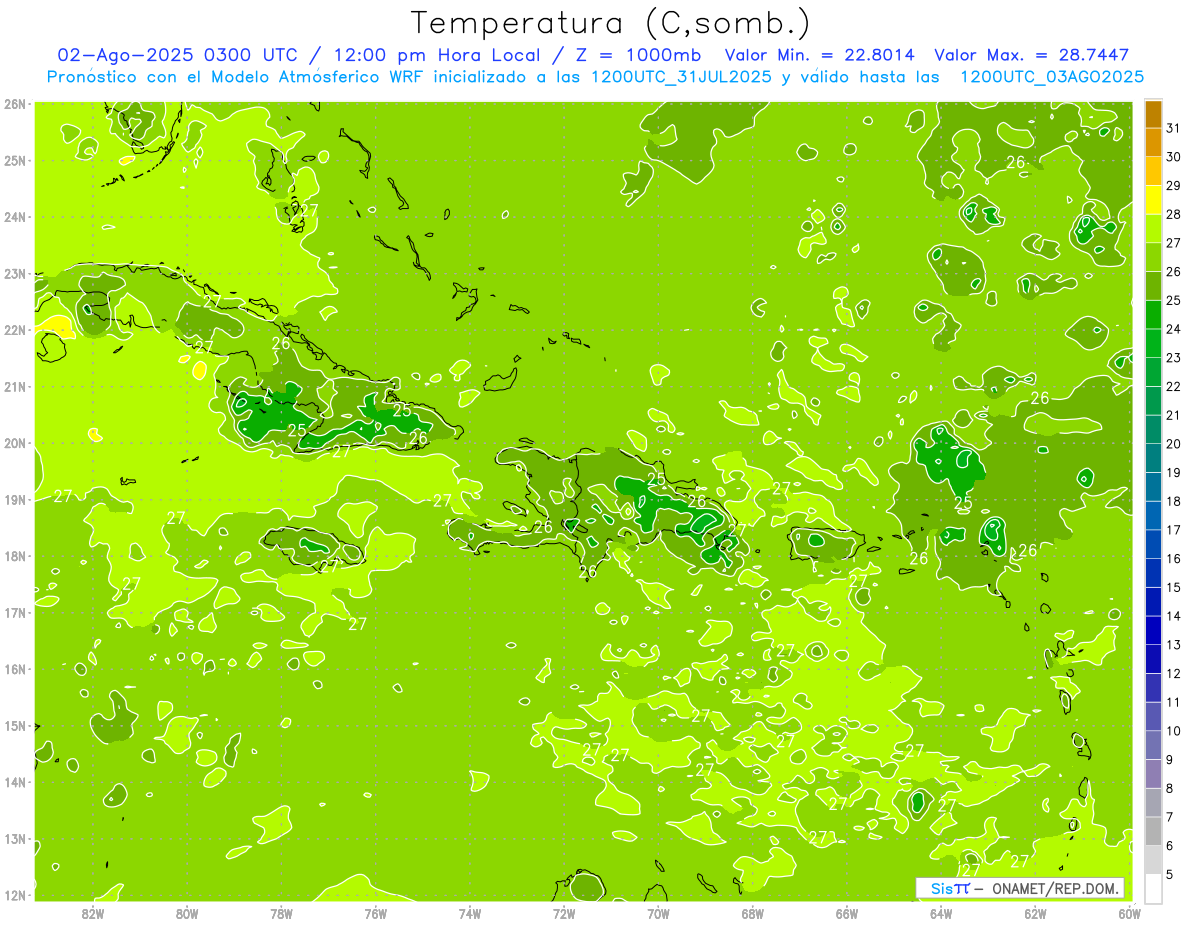Click the color scale label "24"
This screenshot has width=1200, height=927.
[x=1174, y=329]
